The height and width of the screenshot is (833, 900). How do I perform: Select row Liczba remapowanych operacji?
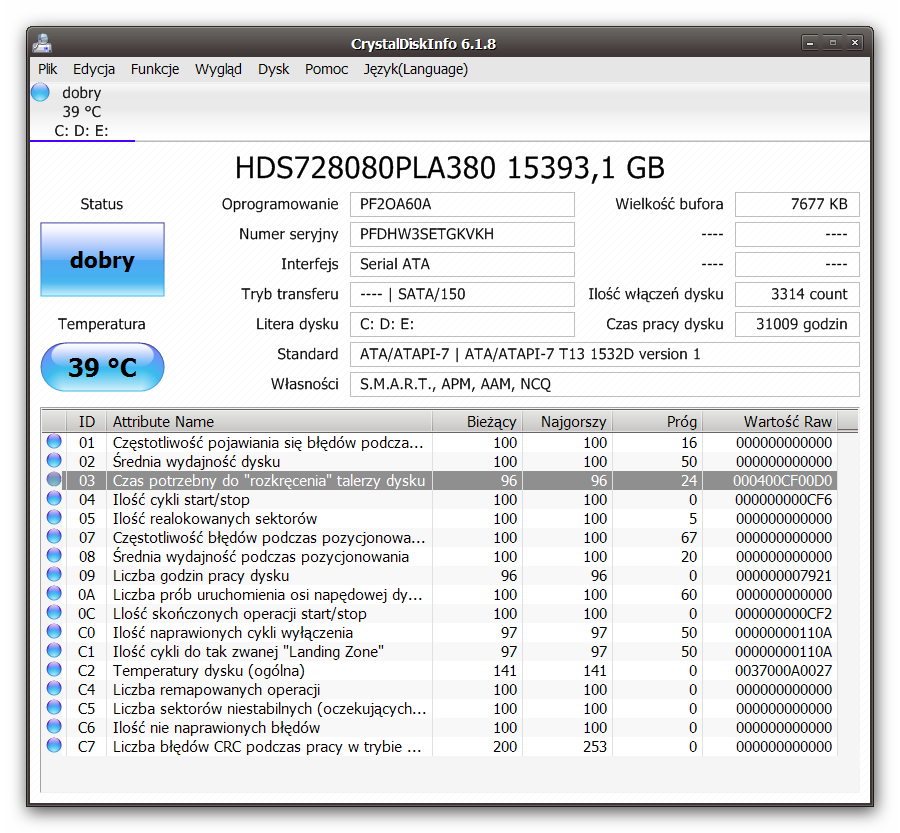(x=440, y=689)
